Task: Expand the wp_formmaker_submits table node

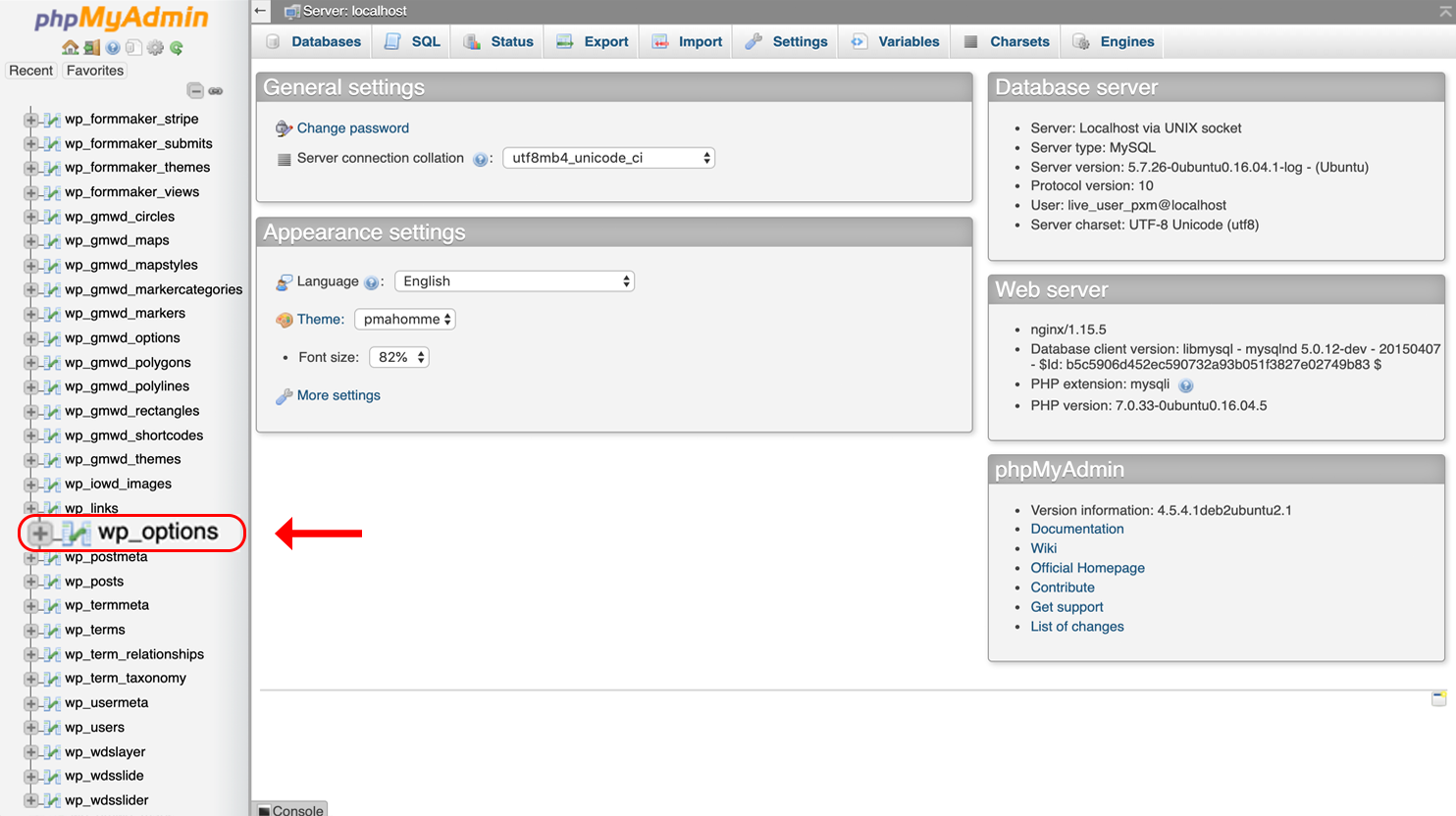Action: pos(31,144)
